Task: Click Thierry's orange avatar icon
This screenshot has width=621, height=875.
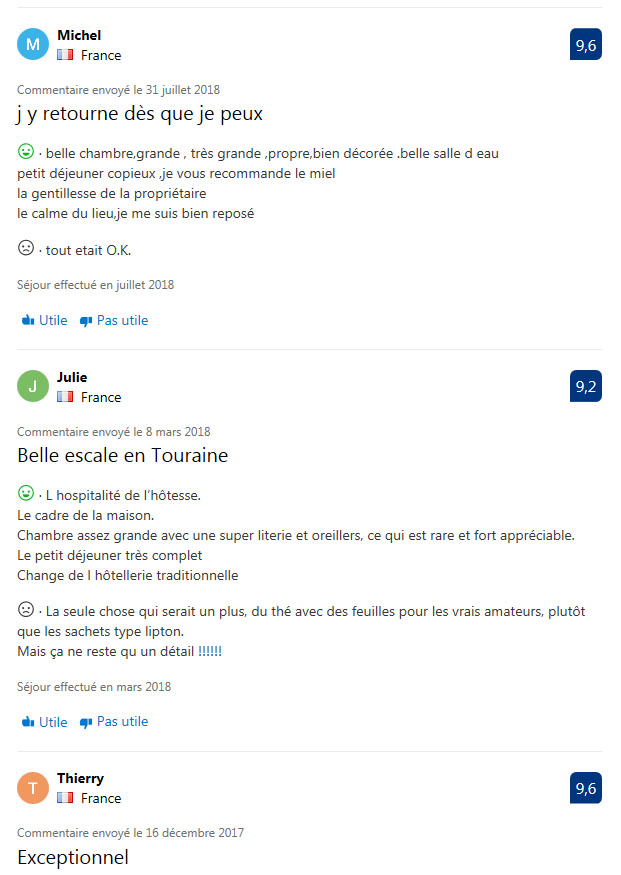Action: pyautogui.click(x=33, y=788)
